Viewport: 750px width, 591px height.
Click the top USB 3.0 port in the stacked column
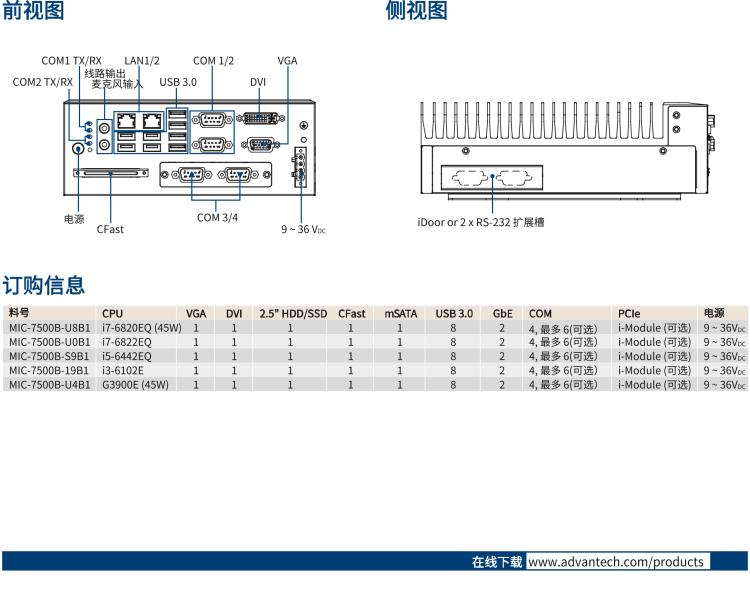(x=178, y=113)
